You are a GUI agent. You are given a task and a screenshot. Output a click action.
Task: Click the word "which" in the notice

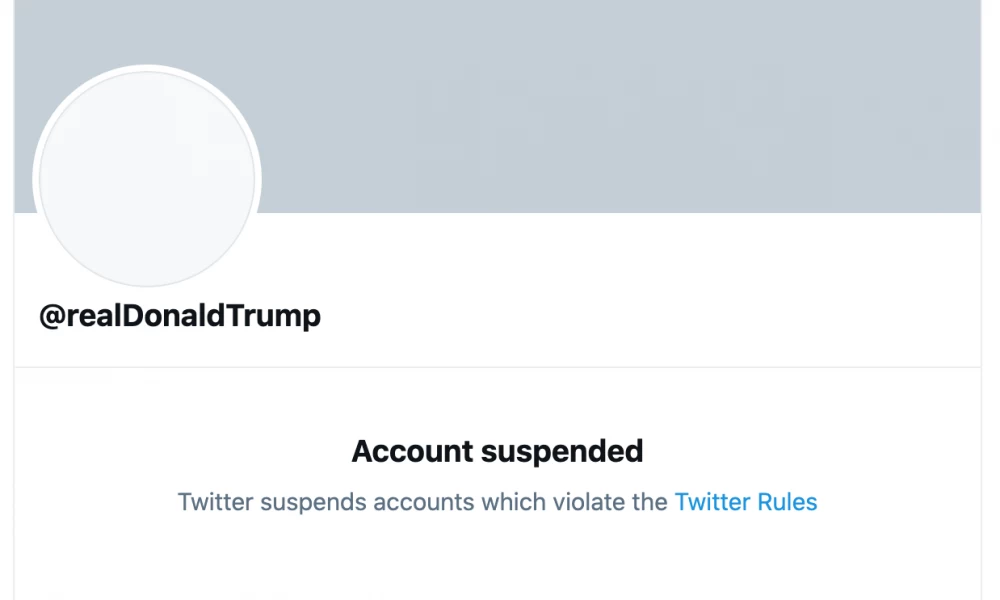(510, 502)
